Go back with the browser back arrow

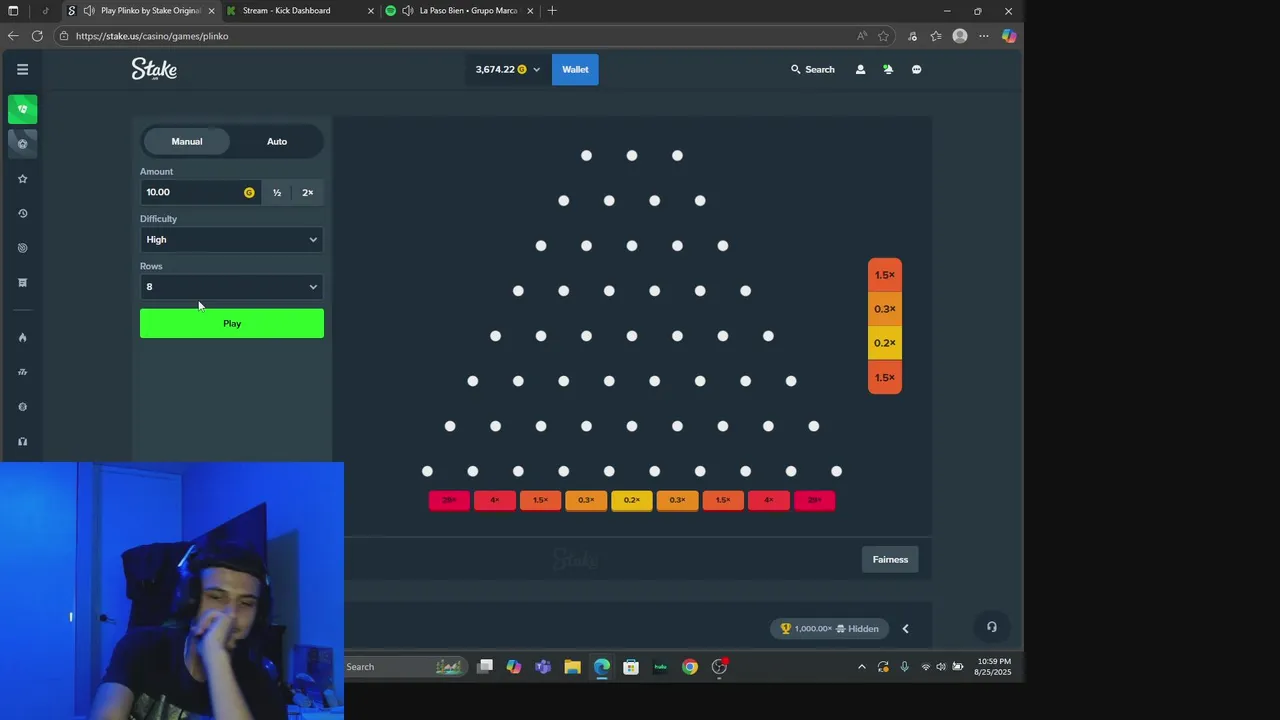[13, 36]
